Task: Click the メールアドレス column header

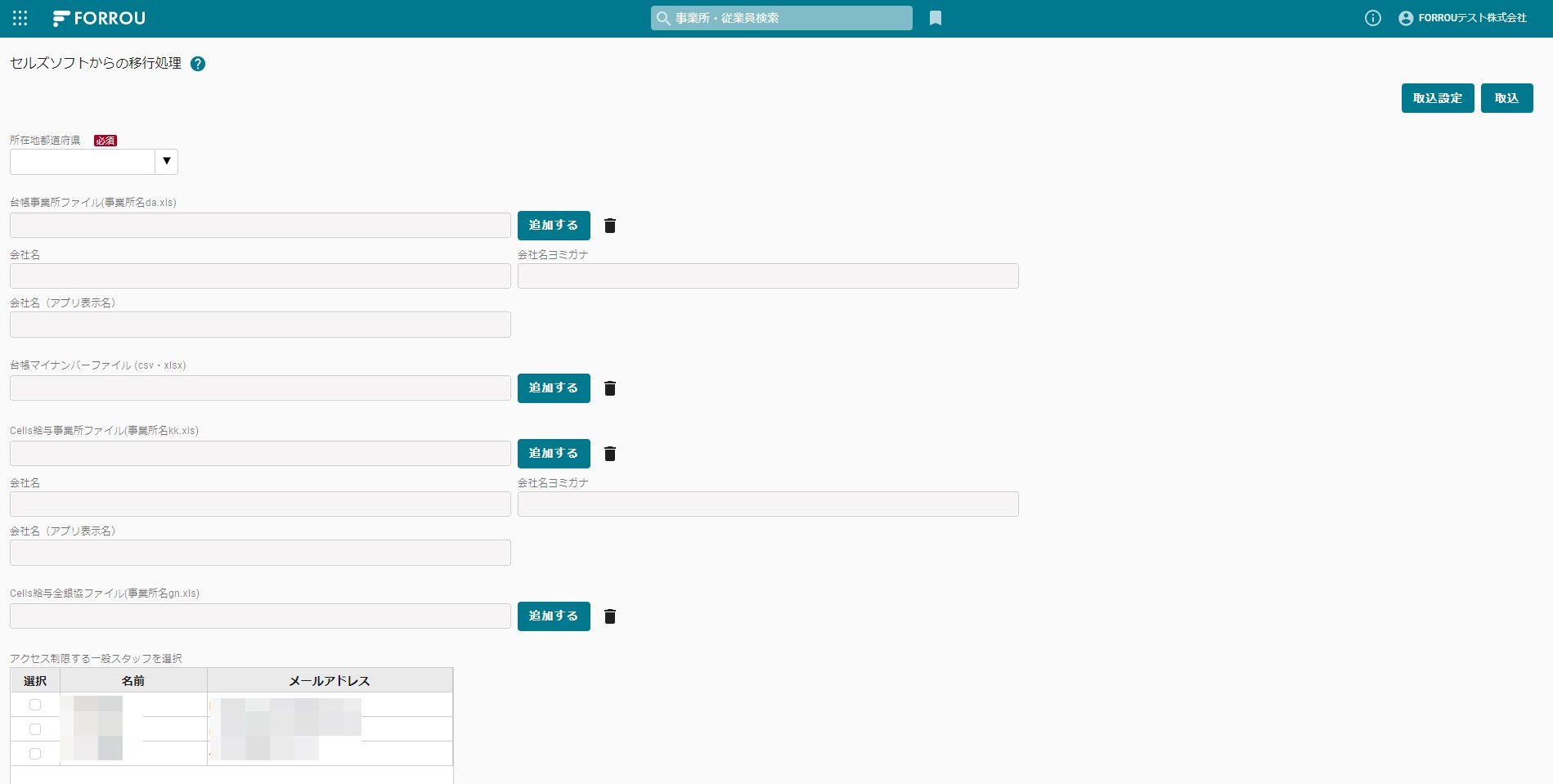Action: click(x=330, y=680)
